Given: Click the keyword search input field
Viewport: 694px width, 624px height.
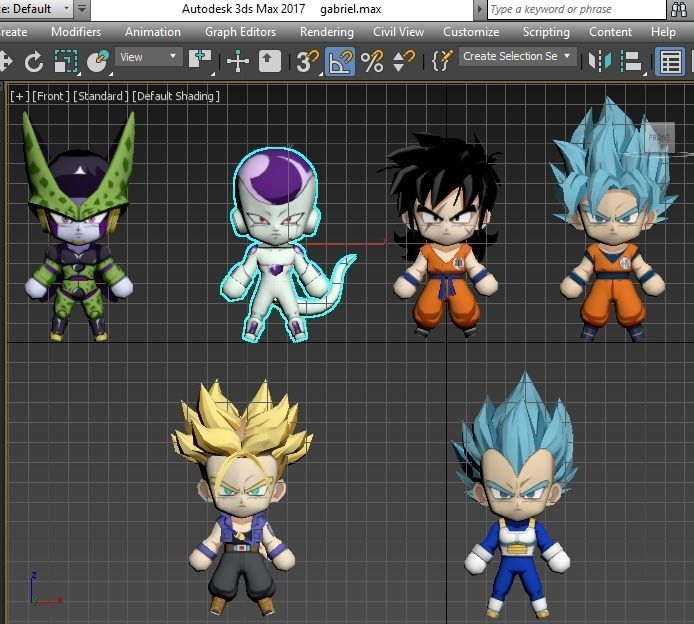Looking at the screenshot, I should (576, 9).
